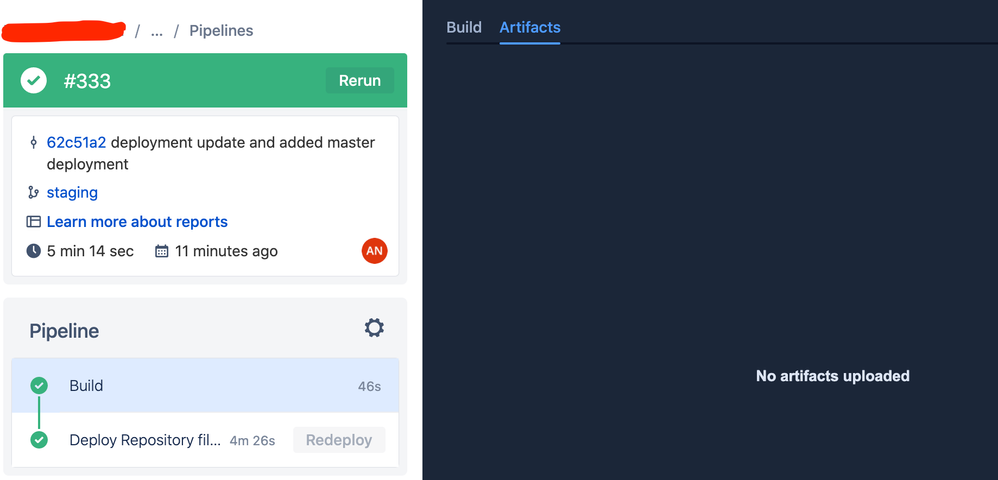Click the 11 minutes ago timestamp
Screen dimensions: 998x480
click(x=226, y=251)
